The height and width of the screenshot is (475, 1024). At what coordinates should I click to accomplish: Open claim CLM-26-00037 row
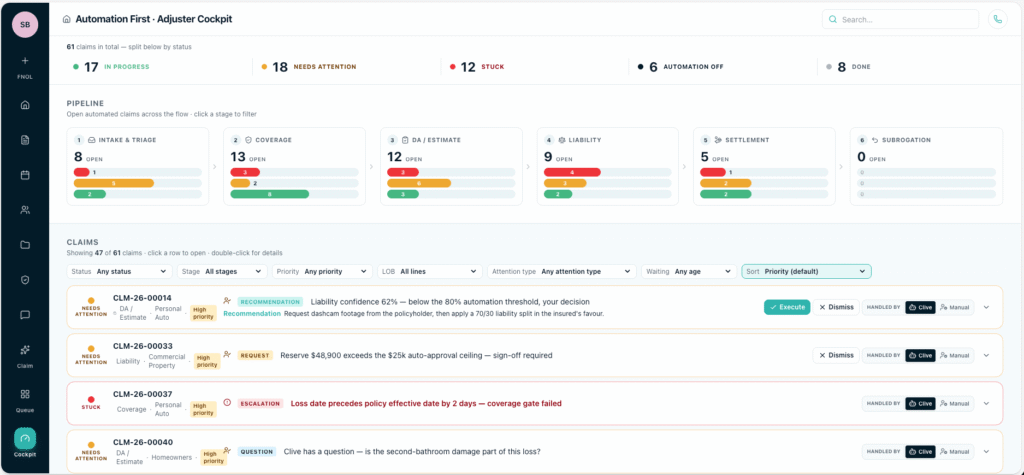pos(535,404)
